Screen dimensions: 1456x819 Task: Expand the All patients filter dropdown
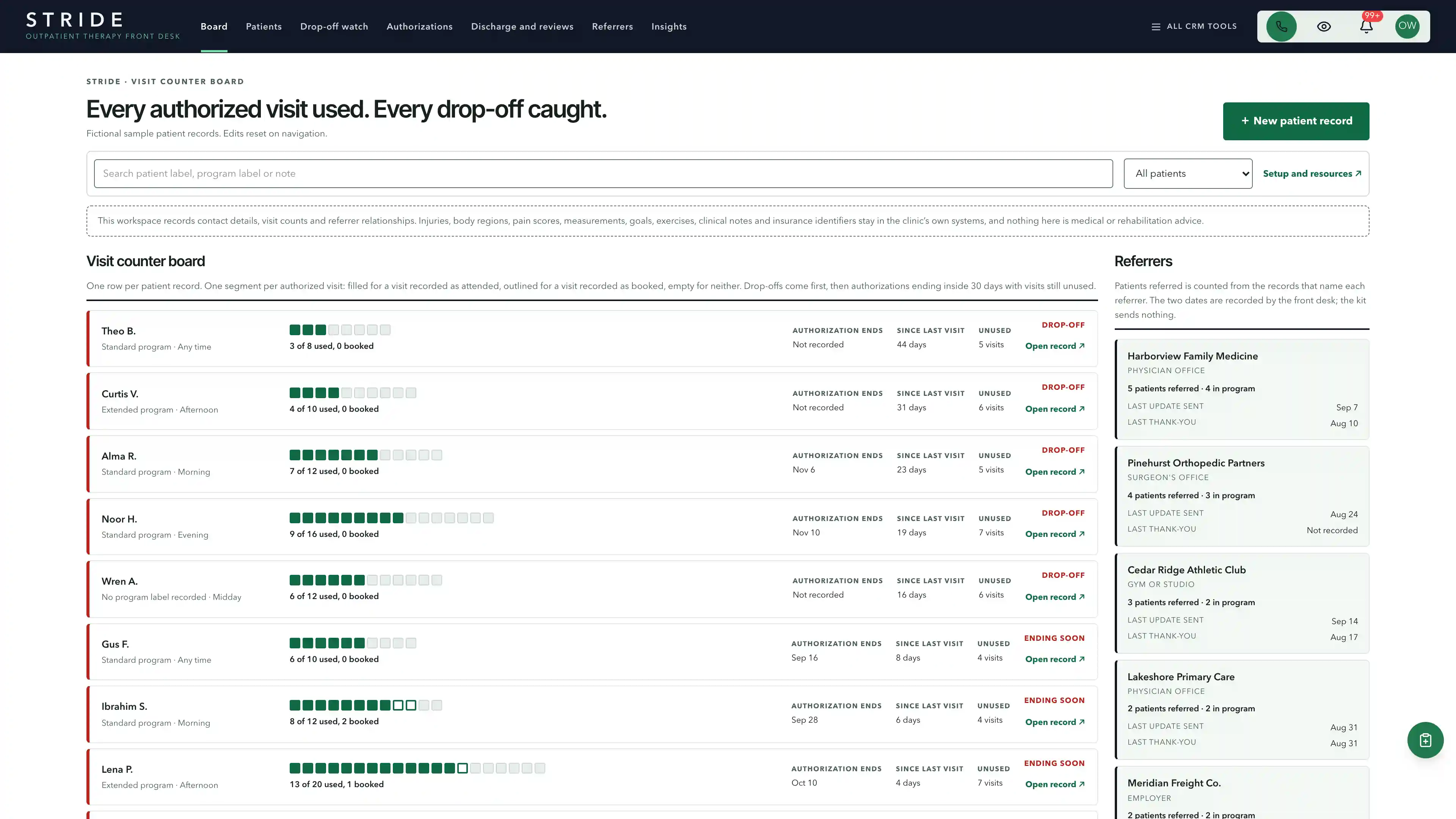(1188, 174)
